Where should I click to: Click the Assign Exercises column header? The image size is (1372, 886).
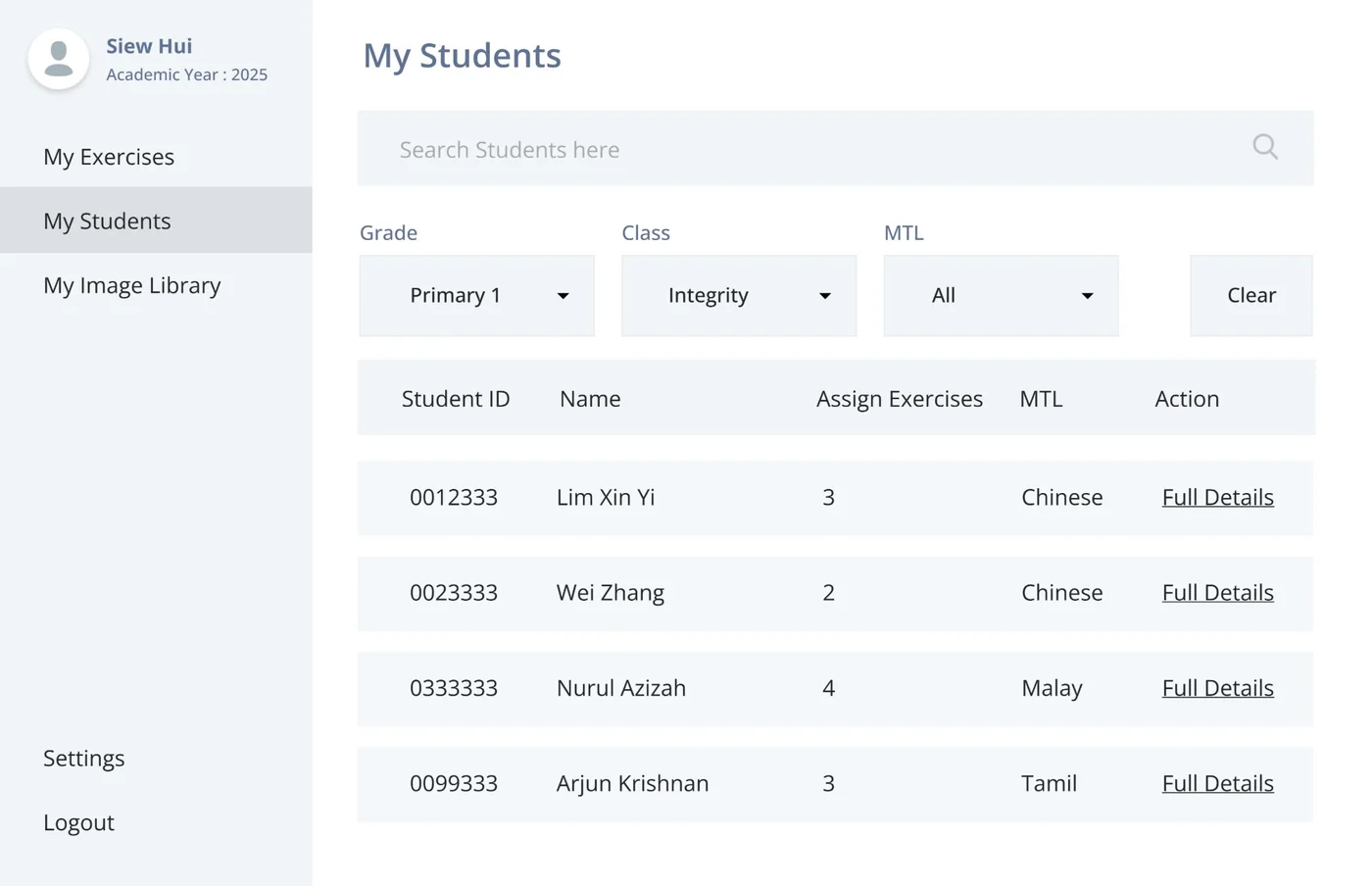(x=900, y=399)
